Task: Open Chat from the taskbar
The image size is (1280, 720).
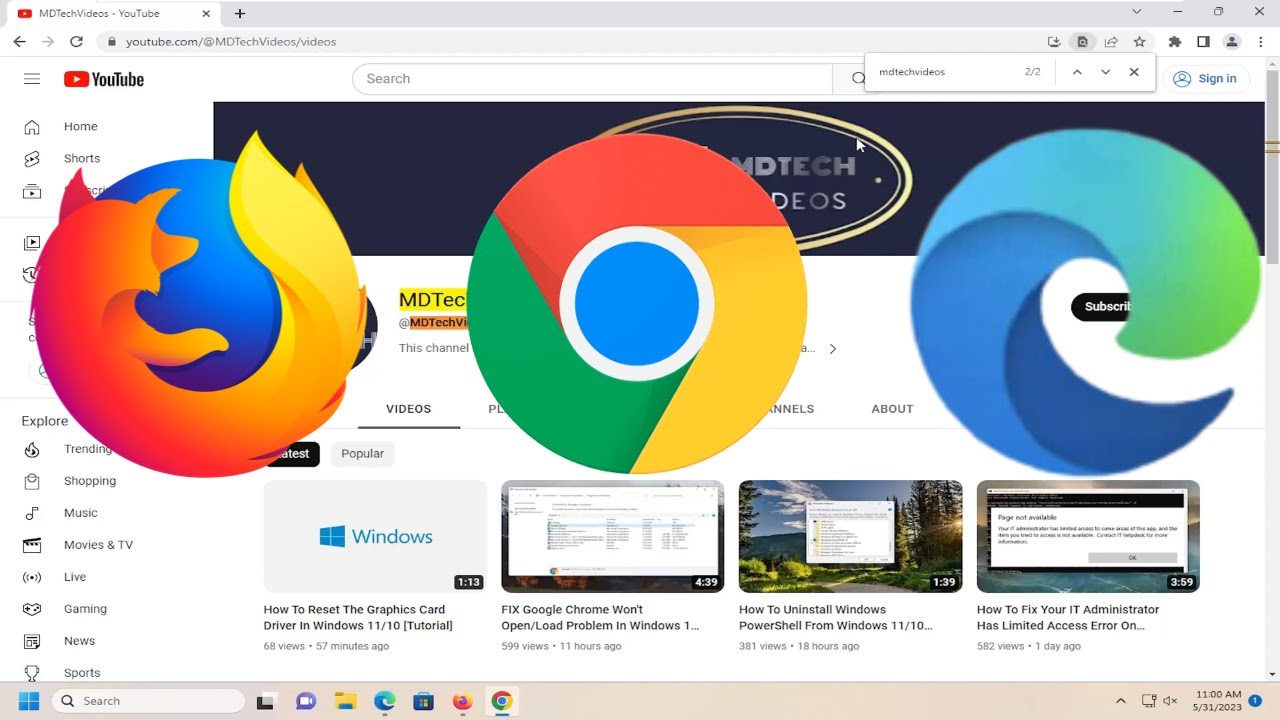Action: (306, 701)
